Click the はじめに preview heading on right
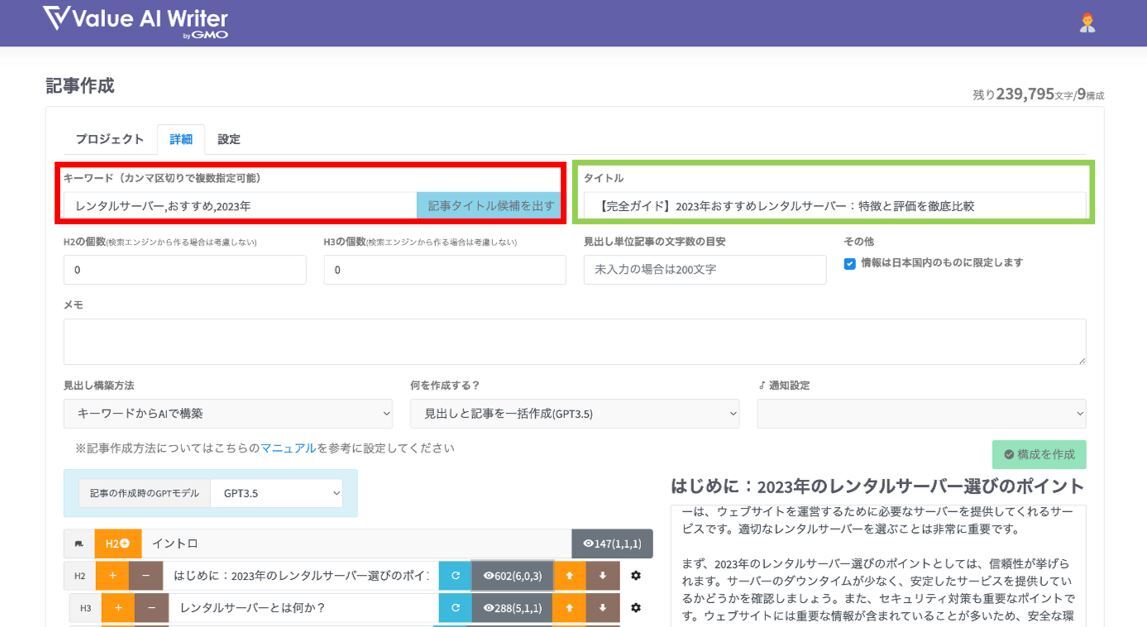 click(877, 487)
